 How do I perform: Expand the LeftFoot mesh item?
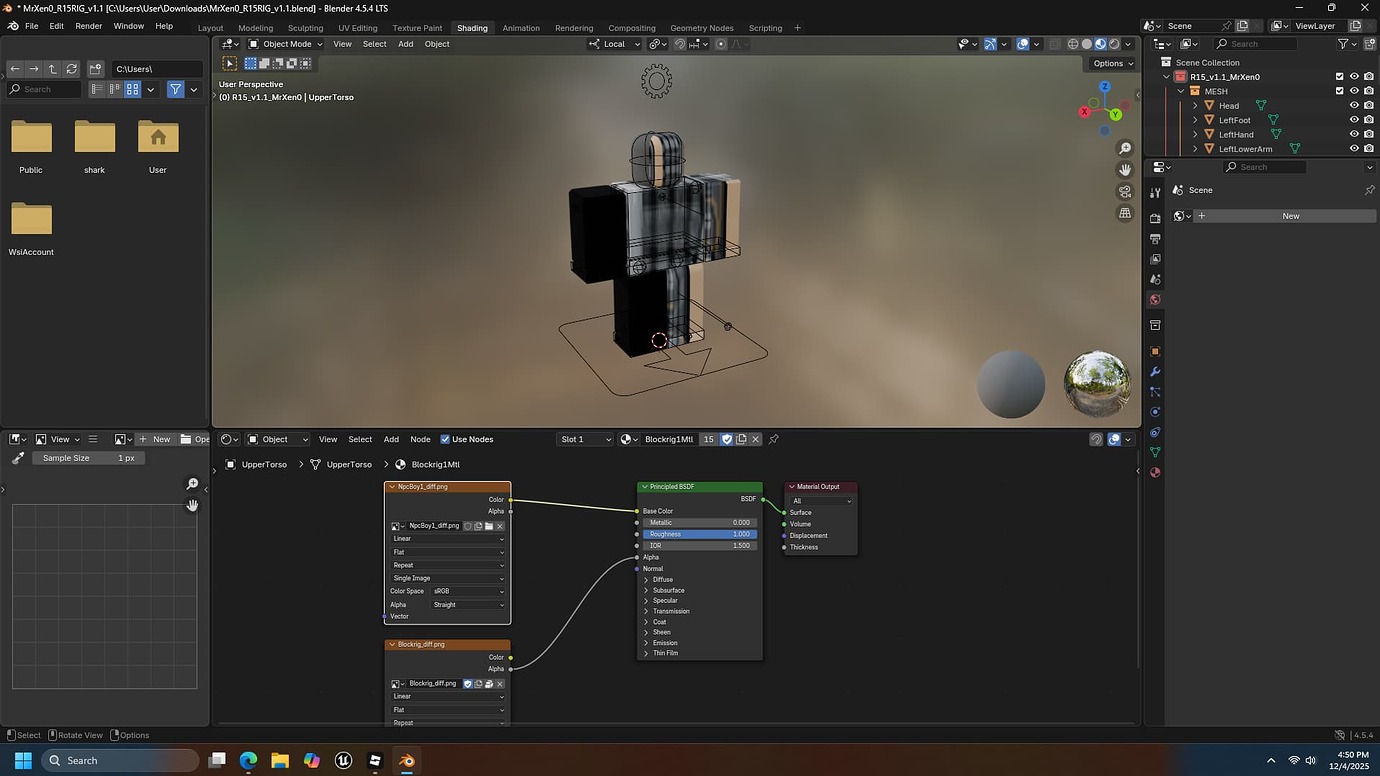(x=1194, y=120)
